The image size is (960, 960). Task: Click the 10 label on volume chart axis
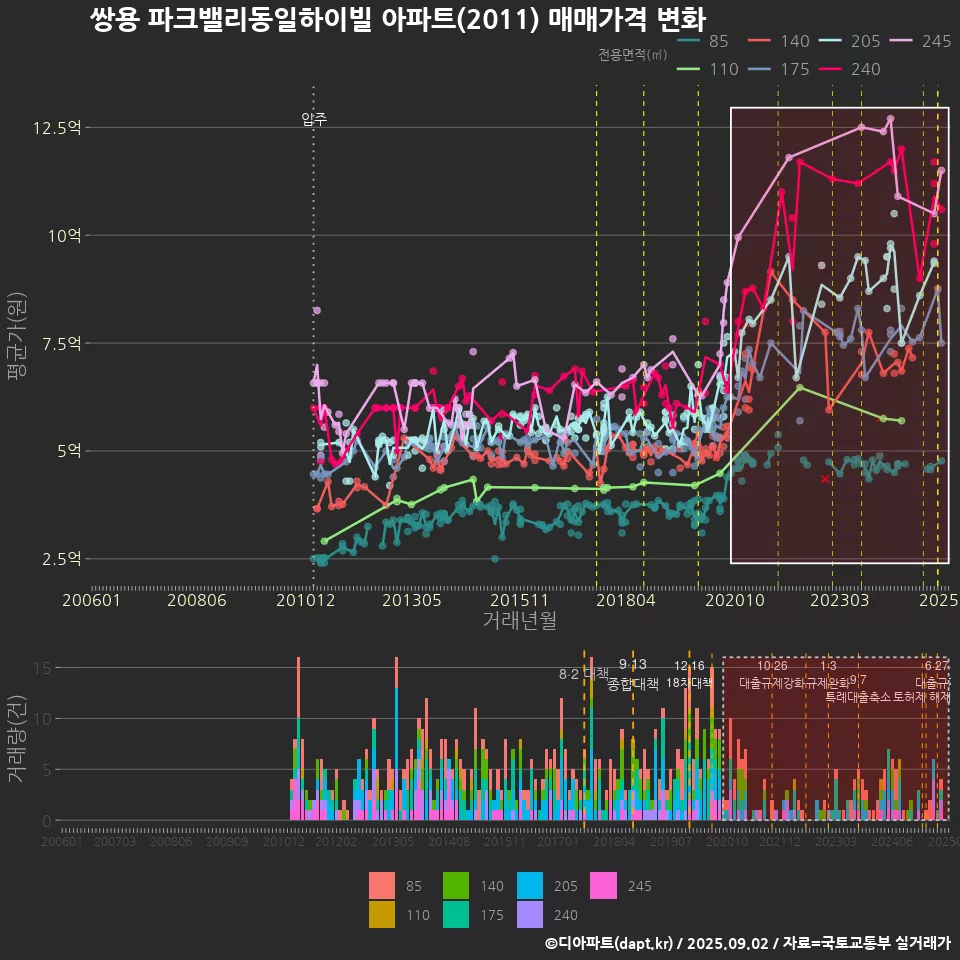click(43, 719)
